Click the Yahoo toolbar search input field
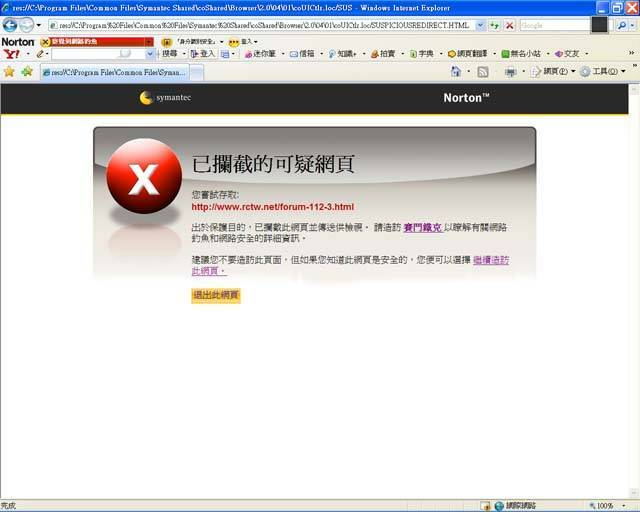This screenshot has width=640, height=512. click(98, 54)
